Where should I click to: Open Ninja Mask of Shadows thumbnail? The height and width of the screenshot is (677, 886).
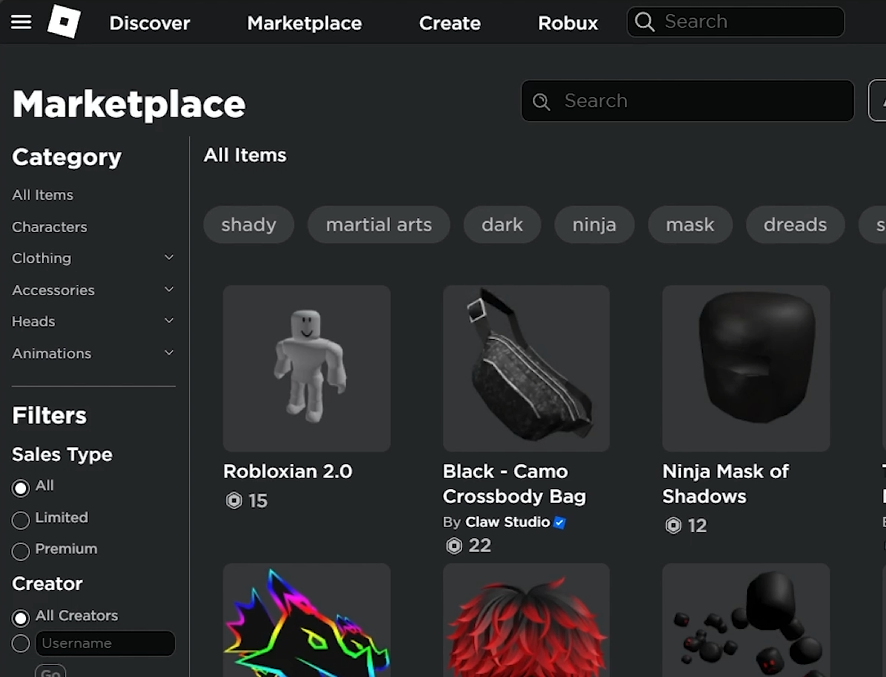tap(746, 368)
